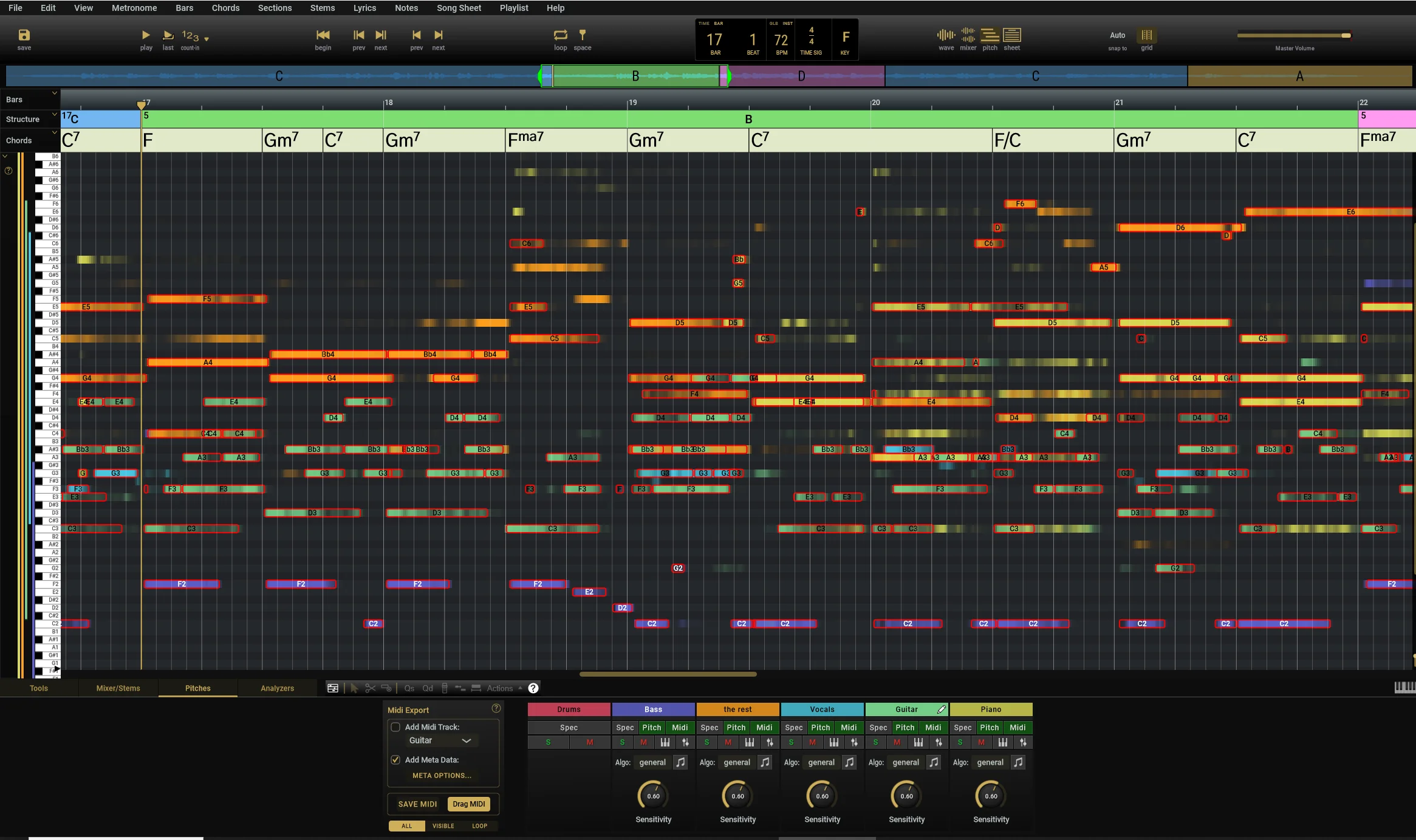The image size is (1416, 840).
Task: Open the Guitar MIDI track dropdown
Action: tap(442, 740)
